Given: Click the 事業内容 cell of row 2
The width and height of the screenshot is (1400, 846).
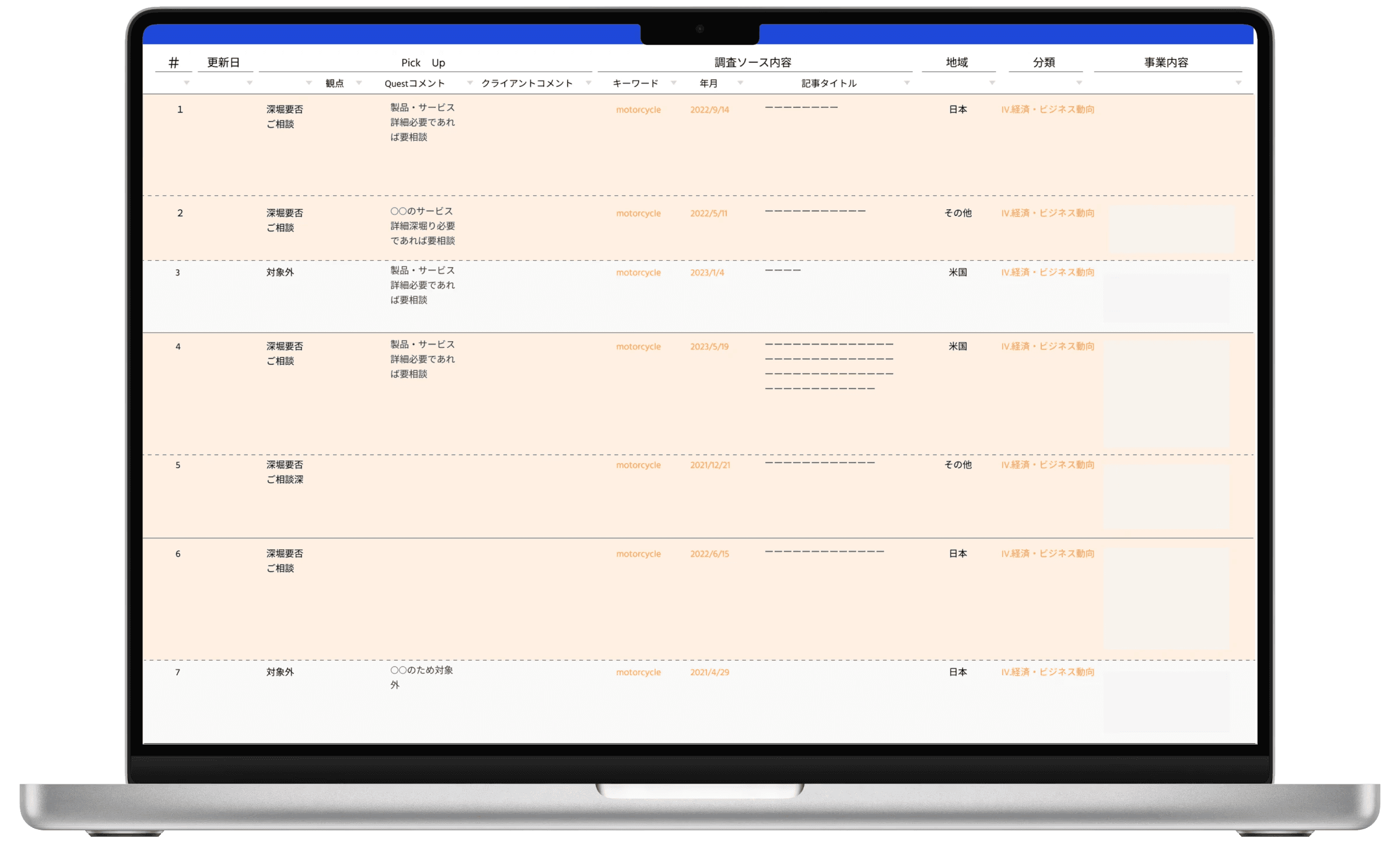Looking at the screenshot, I should tap(1170, 229).
